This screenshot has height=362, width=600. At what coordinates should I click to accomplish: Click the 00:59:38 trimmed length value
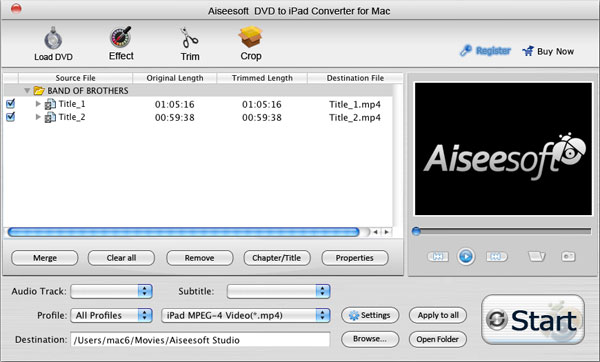coord(262,117)
